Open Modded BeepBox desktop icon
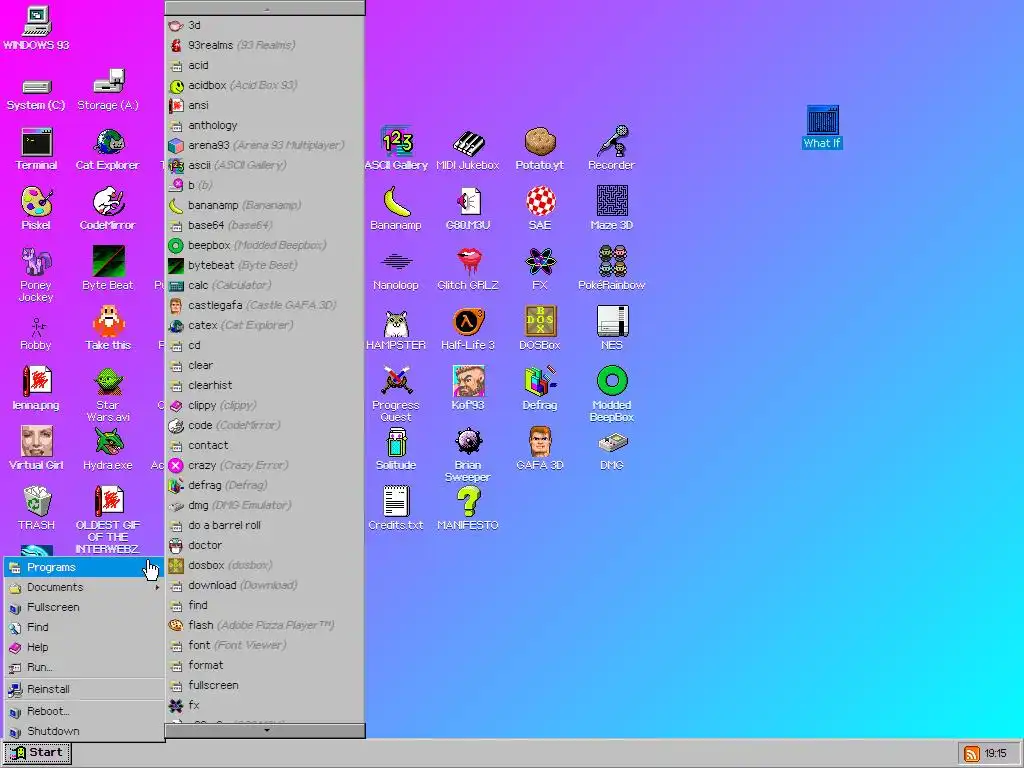Screen dimensions: 1024x768 (611, 394)
